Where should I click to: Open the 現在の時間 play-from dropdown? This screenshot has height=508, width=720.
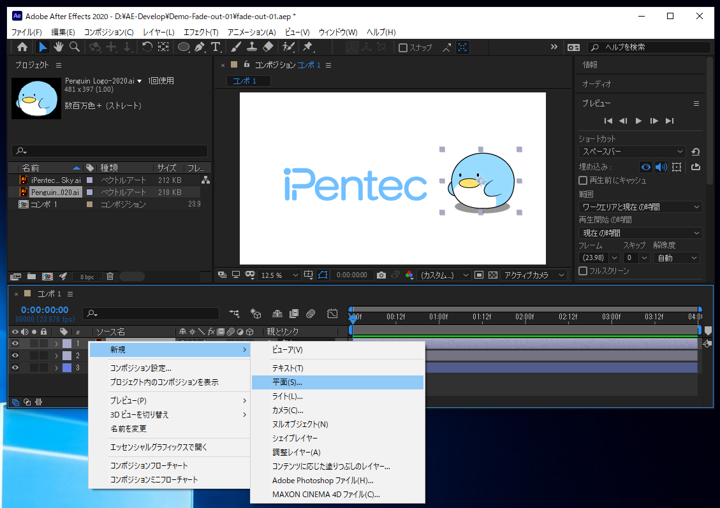point(640,233)
